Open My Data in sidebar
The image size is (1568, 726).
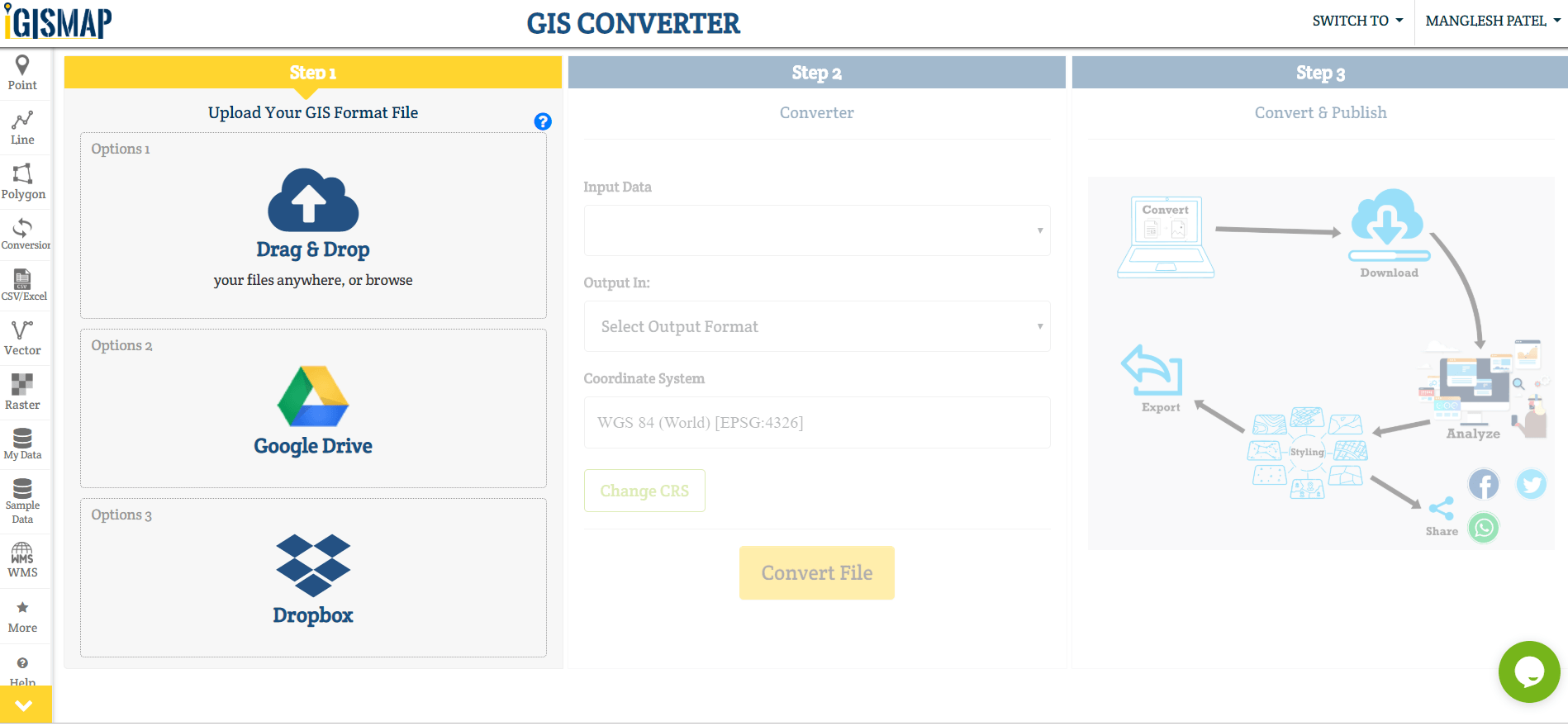pyautogui.click(x=22, y=444)
